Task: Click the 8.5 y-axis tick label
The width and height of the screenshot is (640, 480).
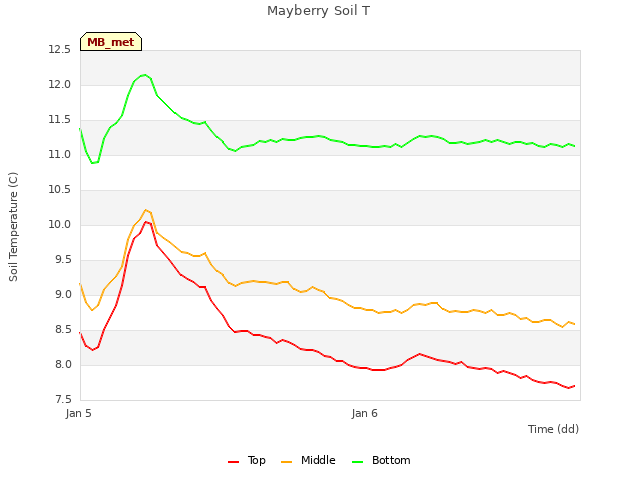Action: [x=63, y=329]
